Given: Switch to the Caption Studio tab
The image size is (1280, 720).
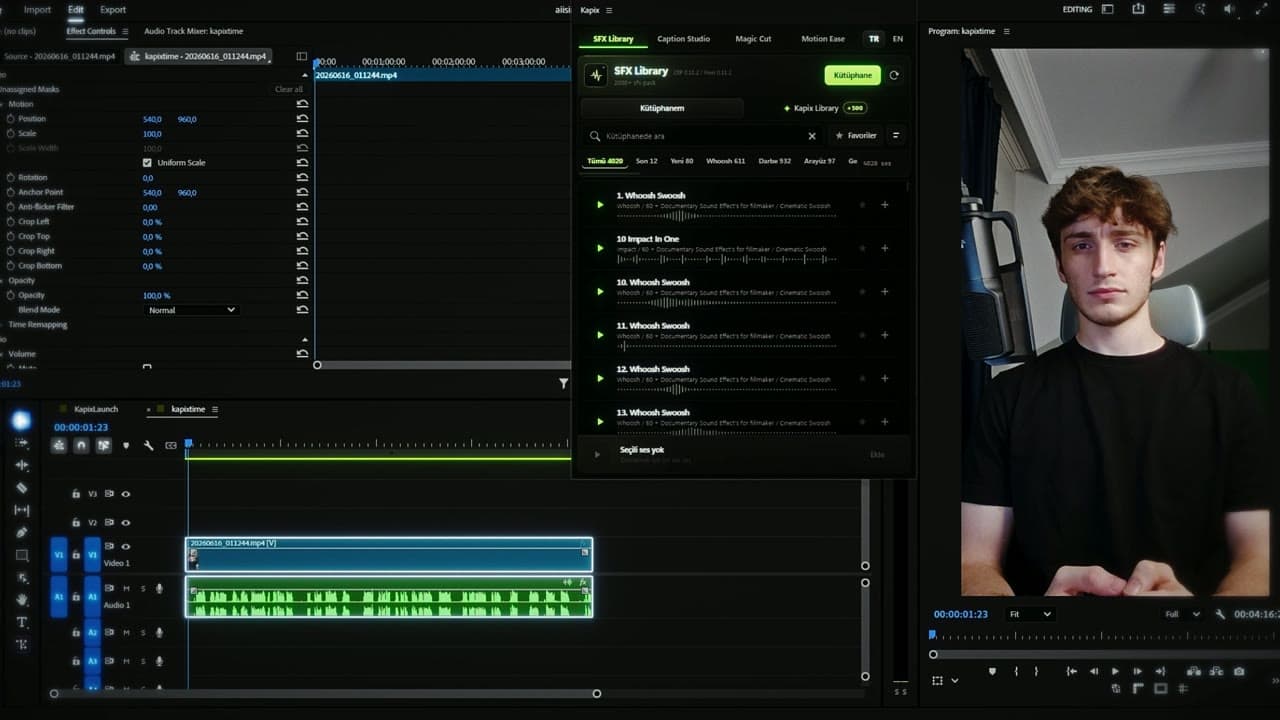Looking at the screenshot, I should pyautogui.click(x=683, y=39).
